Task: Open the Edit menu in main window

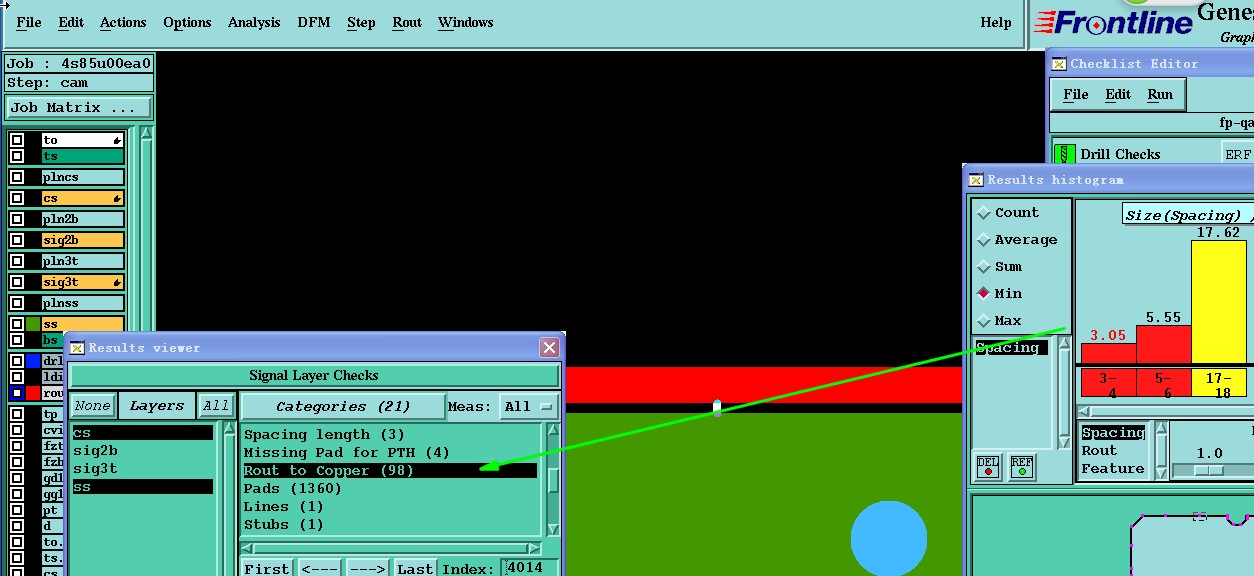Action: 71,22
